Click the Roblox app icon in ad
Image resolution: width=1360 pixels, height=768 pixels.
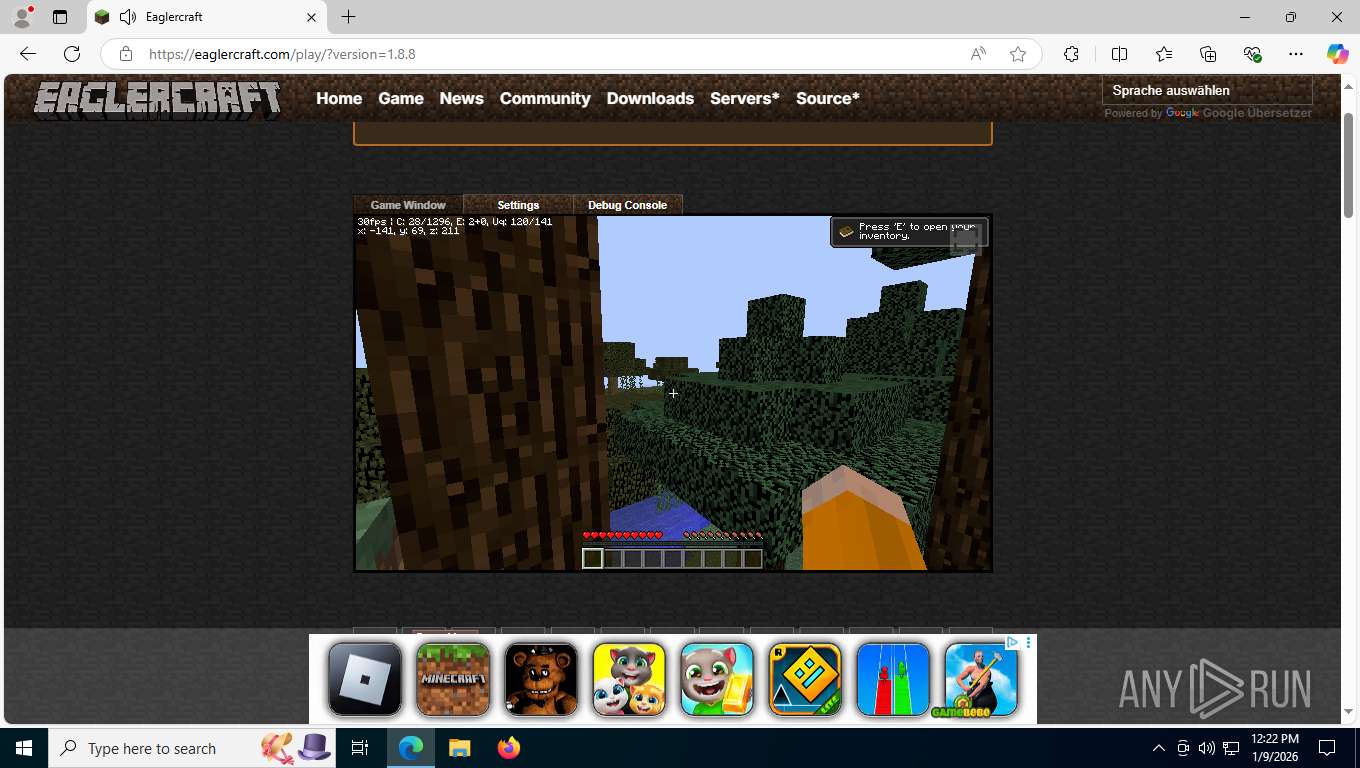tap(365, 679)
